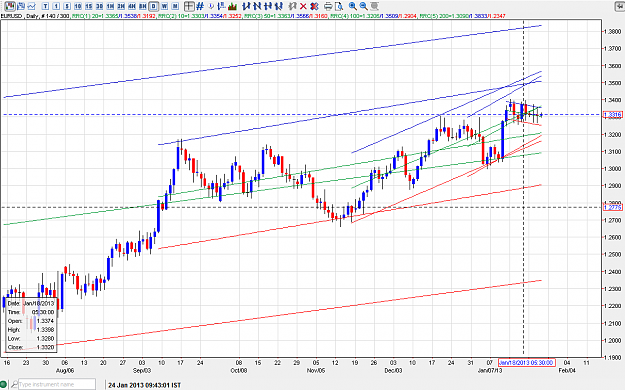Click the instrument search magnifier icon
625x390 pixels.
(14, 384)
